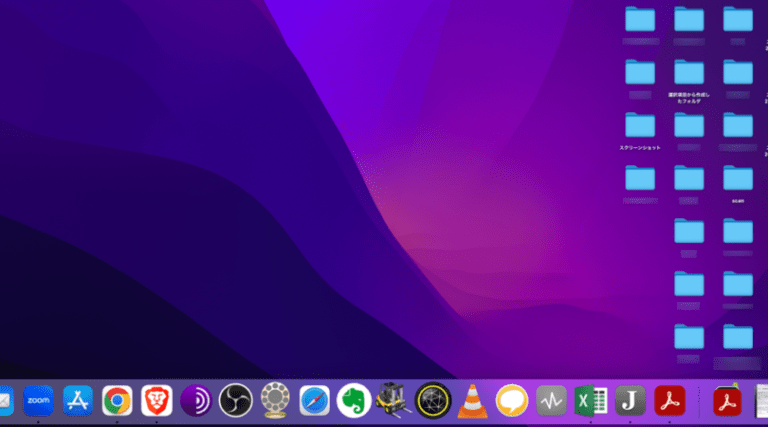Screen dimensions: 768x427
Task: Click the black and yellow globe radar icon
Action: click(433, 400)
